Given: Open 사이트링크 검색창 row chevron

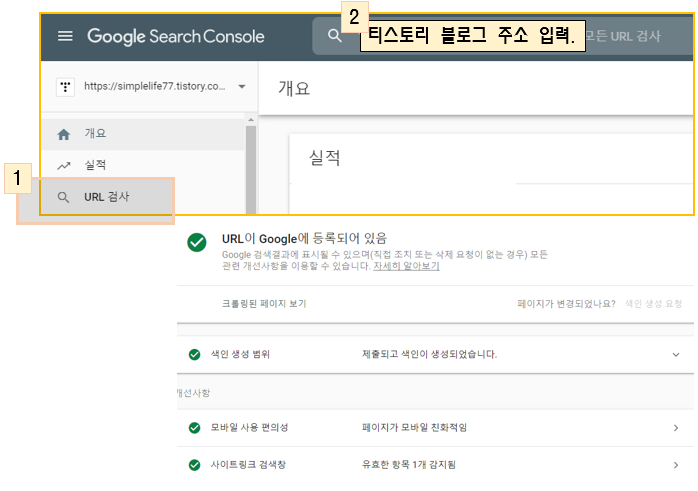Looking at the screenshot, I should 676,465.
